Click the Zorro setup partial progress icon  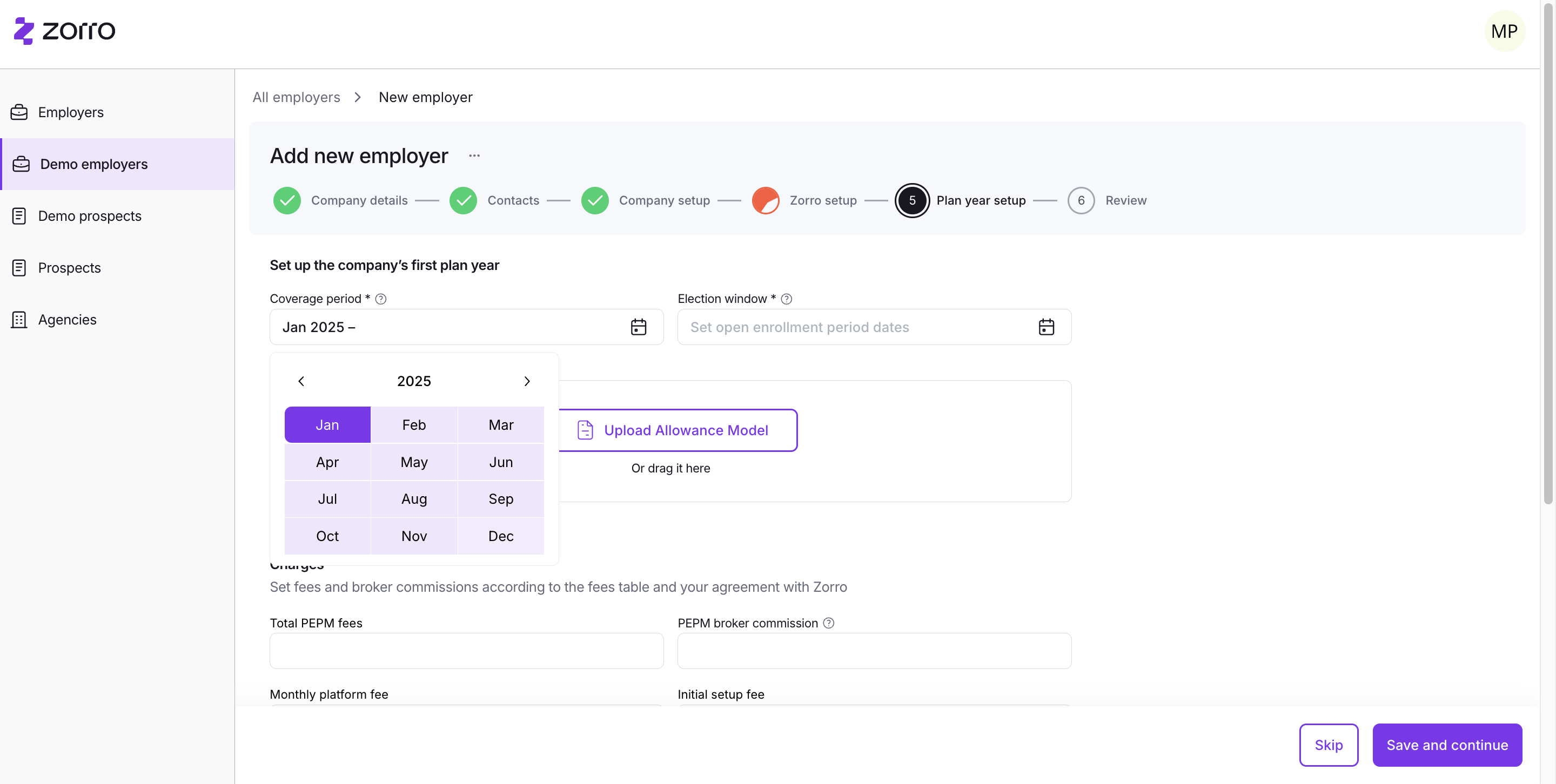[x=766, y=200]
